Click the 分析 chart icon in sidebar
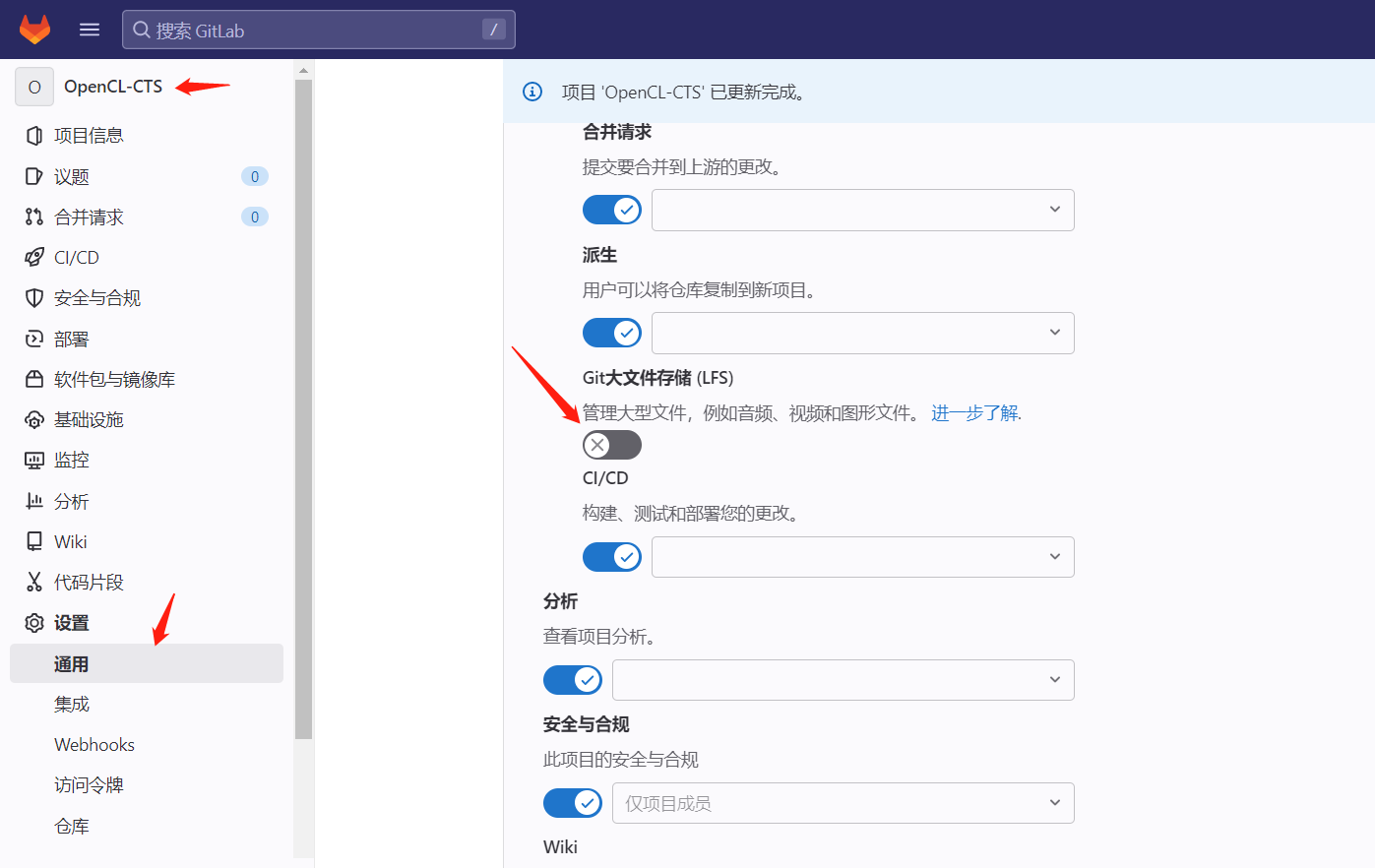Image resolution: width=1375 pixels, height=868 pixels. (34, 501)
